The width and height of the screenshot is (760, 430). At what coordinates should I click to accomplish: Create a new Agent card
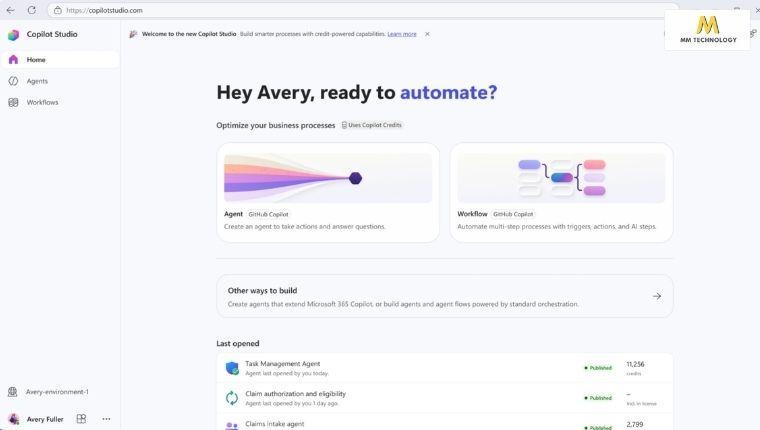pyautogui.click(x=328, y=192)
